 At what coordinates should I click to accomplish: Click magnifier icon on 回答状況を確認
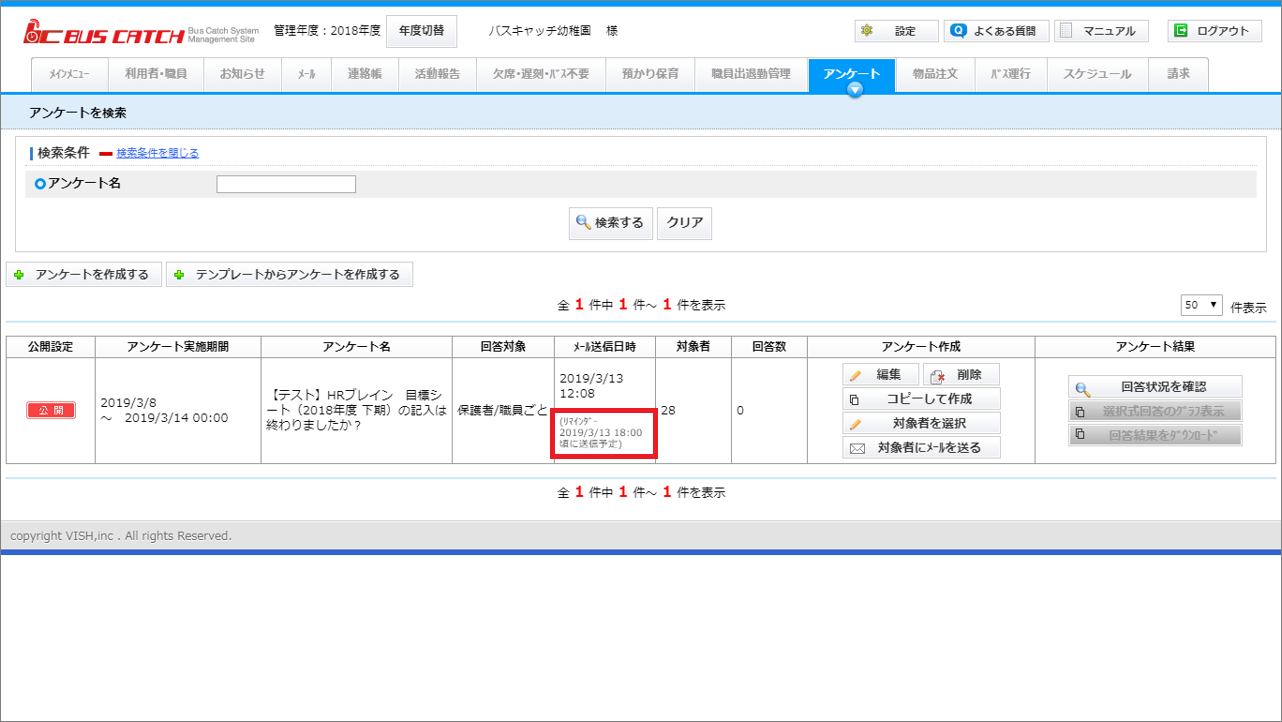tap(1082, 388)
